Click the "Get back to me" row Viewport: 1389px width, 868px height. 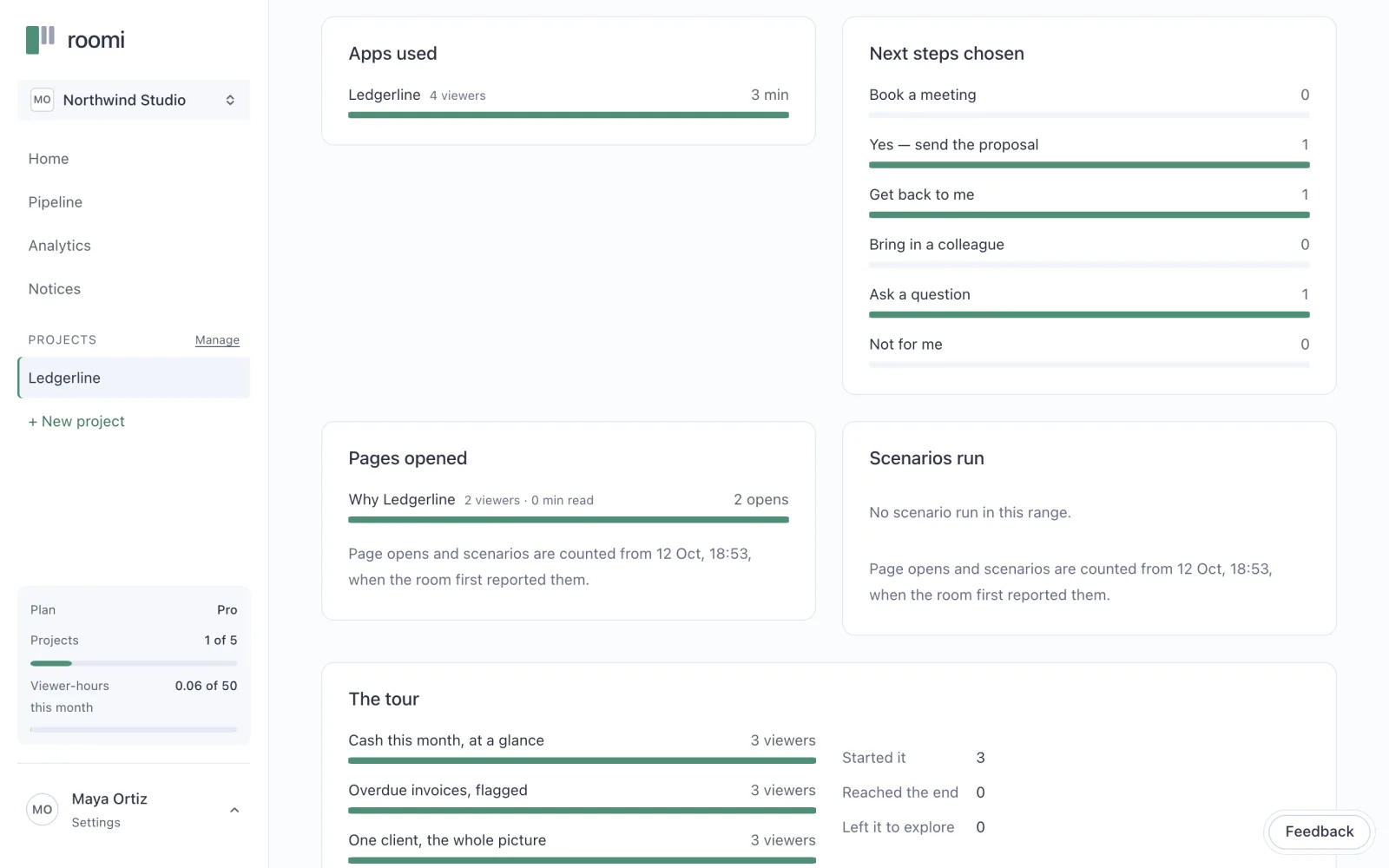(1089, 201)
